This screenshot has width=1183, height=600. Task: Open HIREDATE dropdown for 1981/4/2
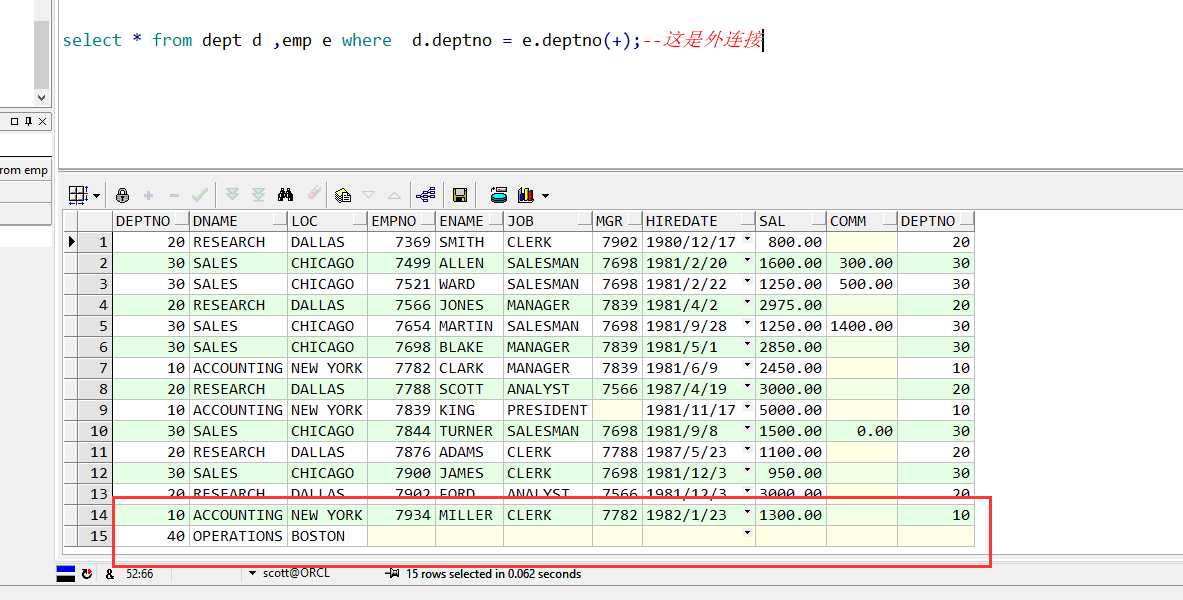pos(747,302)
